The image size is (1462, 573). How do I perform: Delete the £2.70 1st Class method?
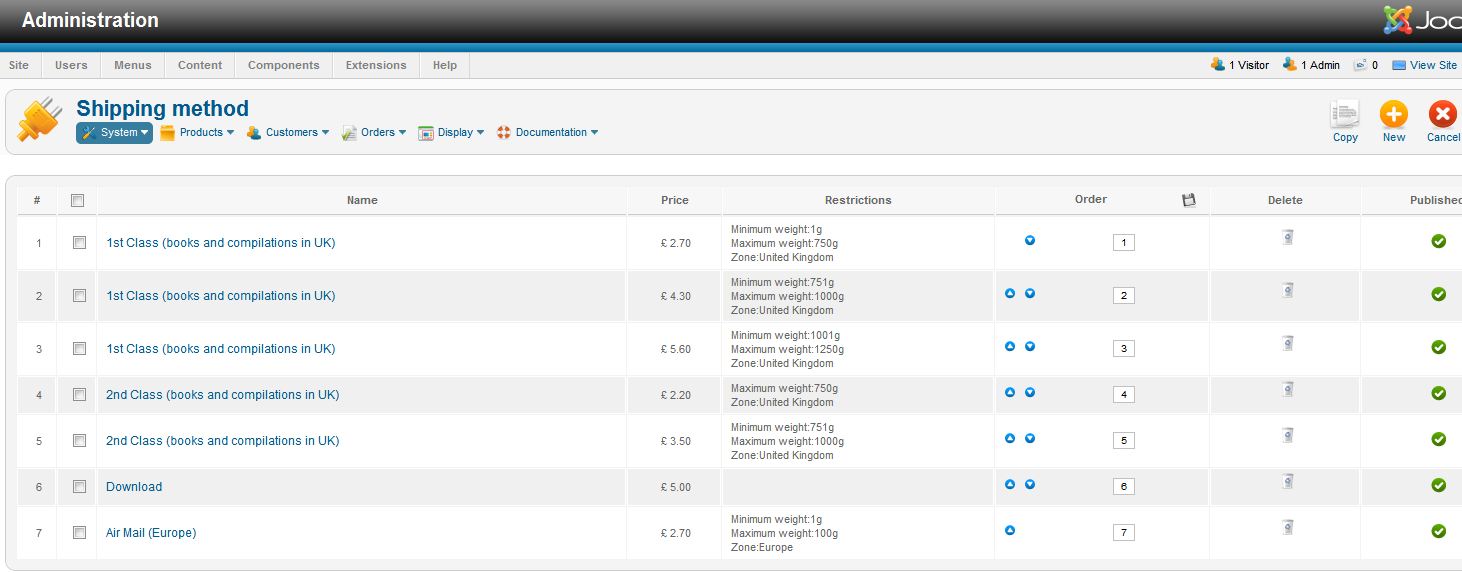[1288, 237]
